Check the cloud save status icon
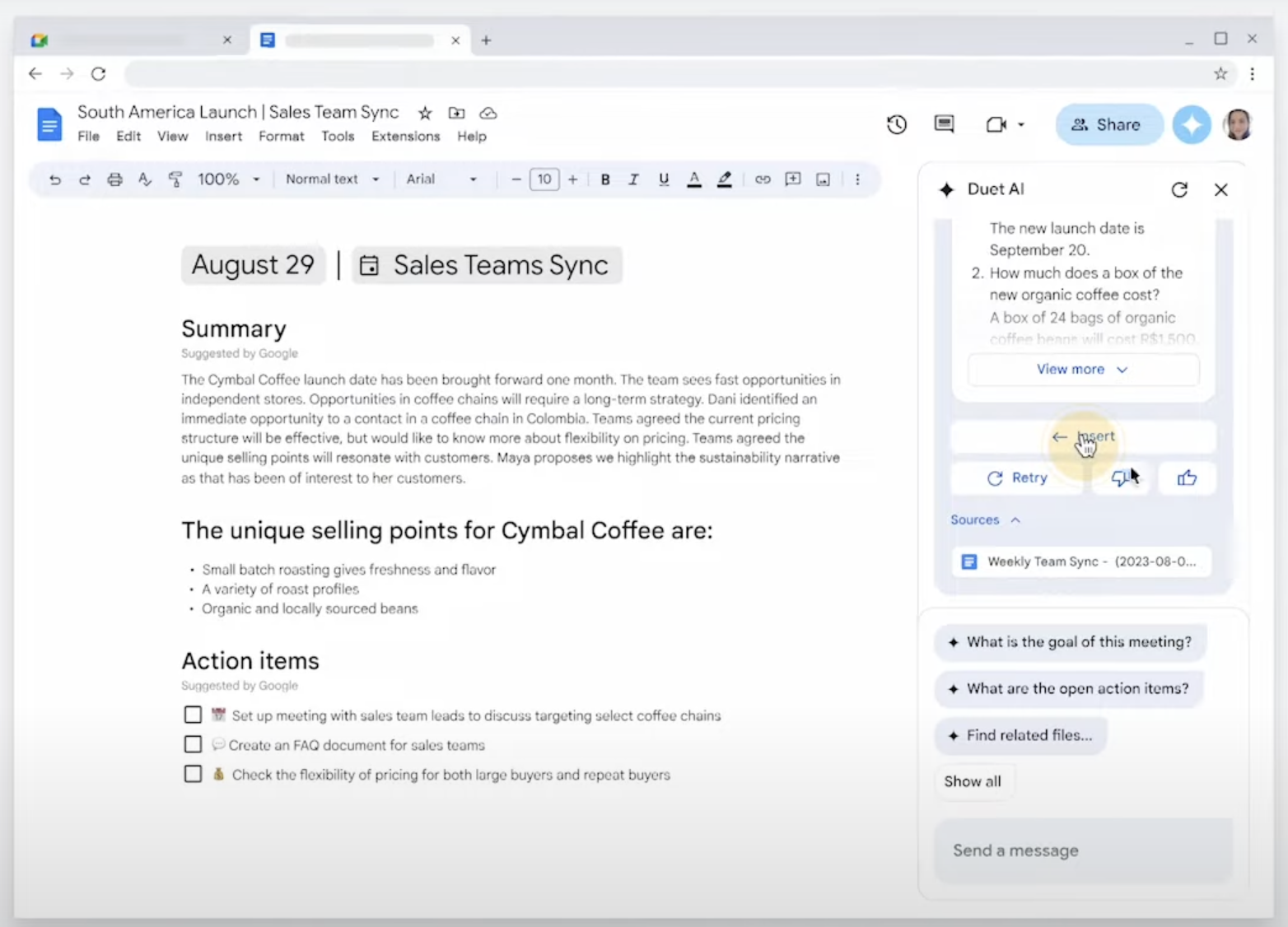Viewport: 1288px width, 927px height. 488,113
